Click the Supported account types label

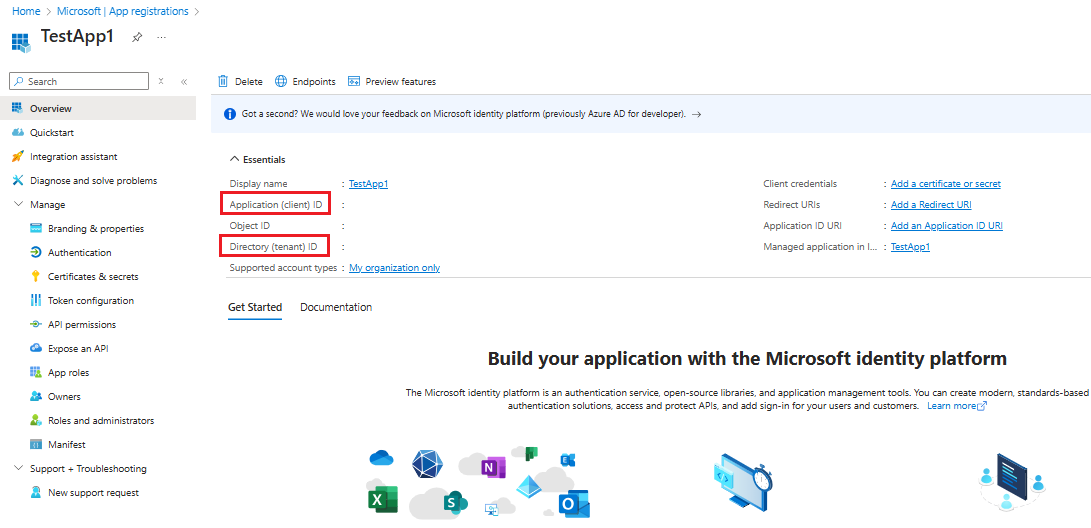click(x=283, y=268)
